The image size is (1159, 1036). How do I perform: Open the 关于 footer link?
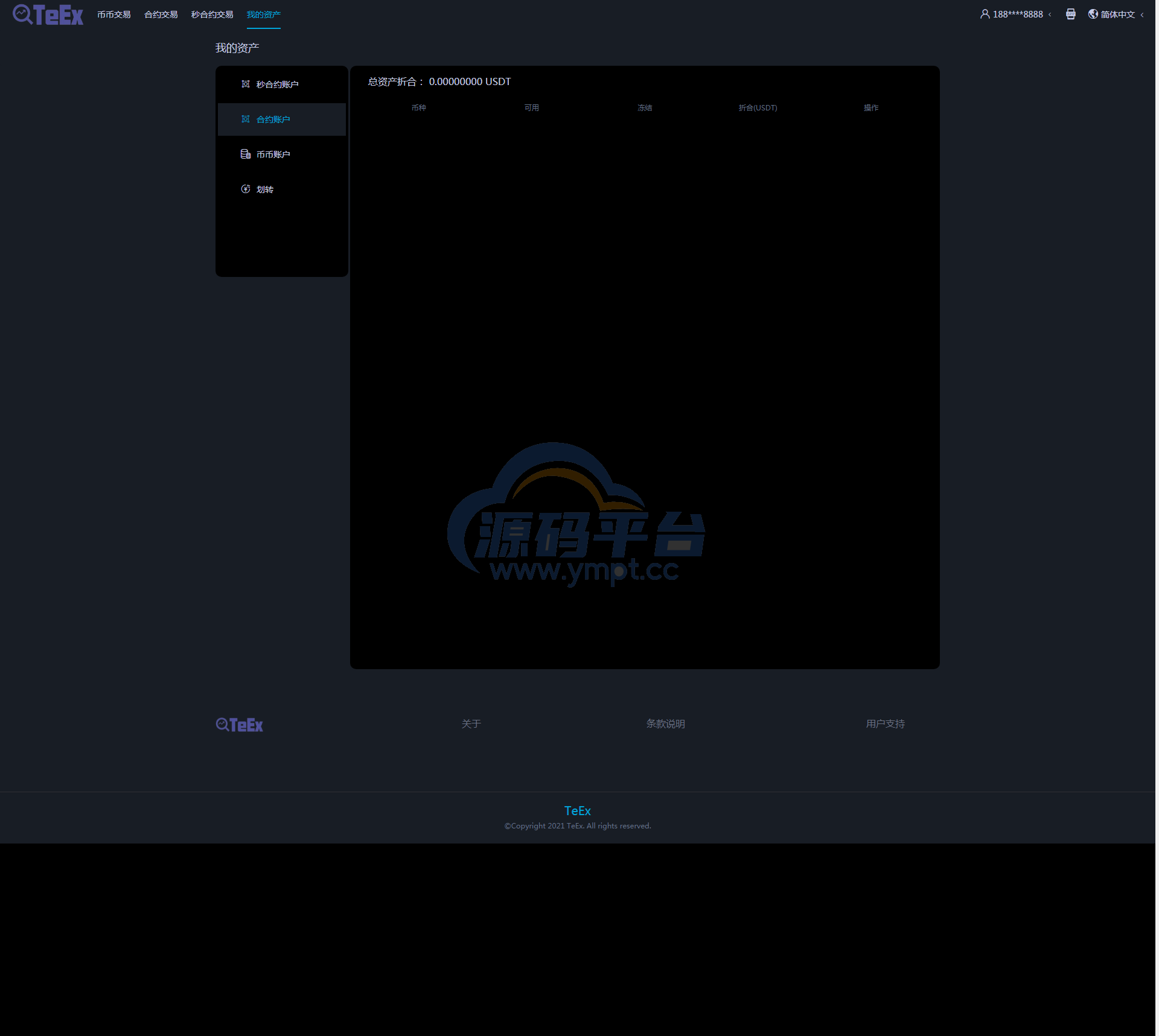click(471, 723)
